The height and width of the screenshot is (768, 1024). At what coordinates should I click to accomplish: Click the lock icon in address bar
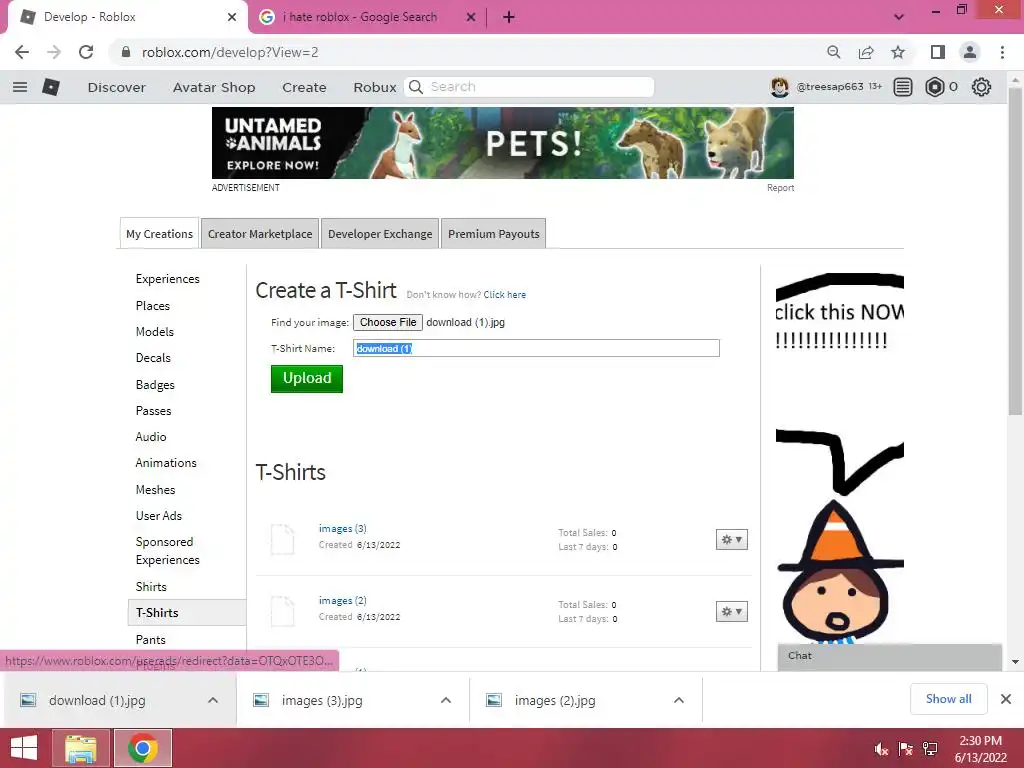(x=125, y=52)
